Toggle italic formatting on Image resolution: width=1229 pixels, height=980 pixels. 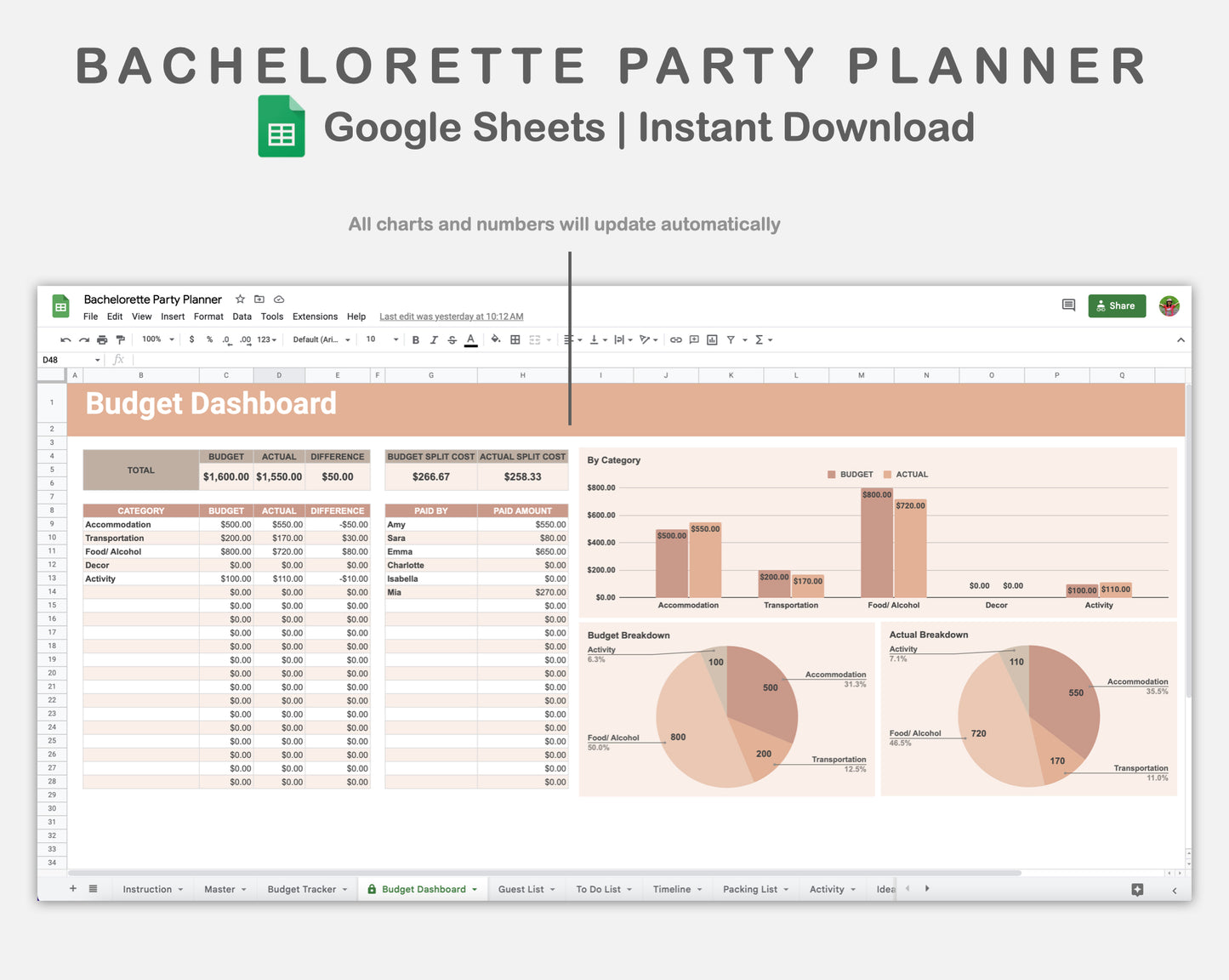coord(435,339)
